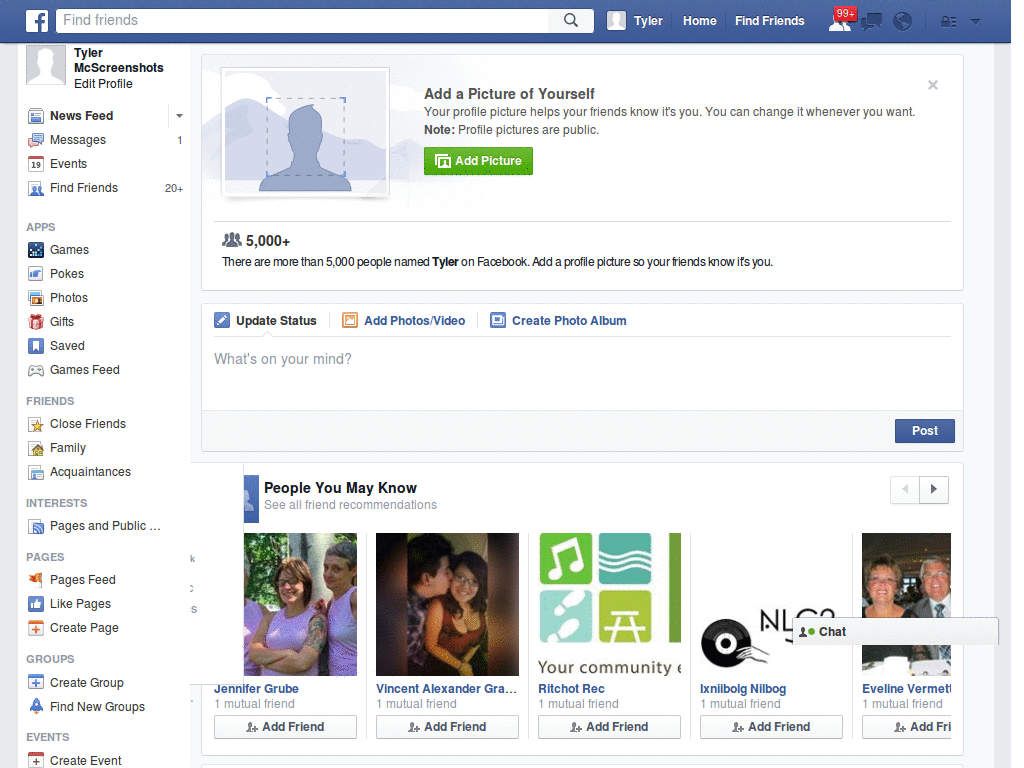
Task: Focus the What's on your mind field
Action: (582, 374)
